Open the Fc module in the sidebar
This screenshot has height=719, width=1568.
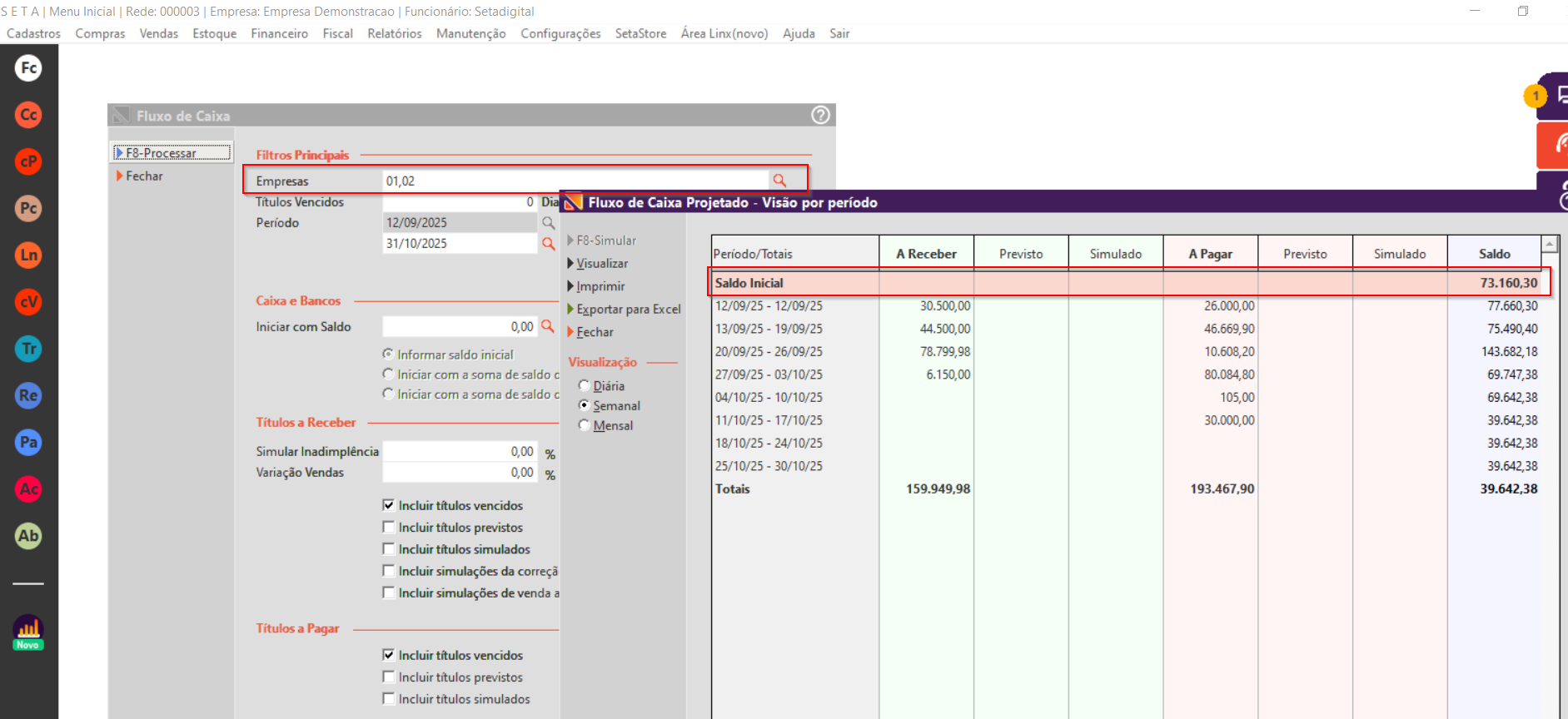[28, 68]
